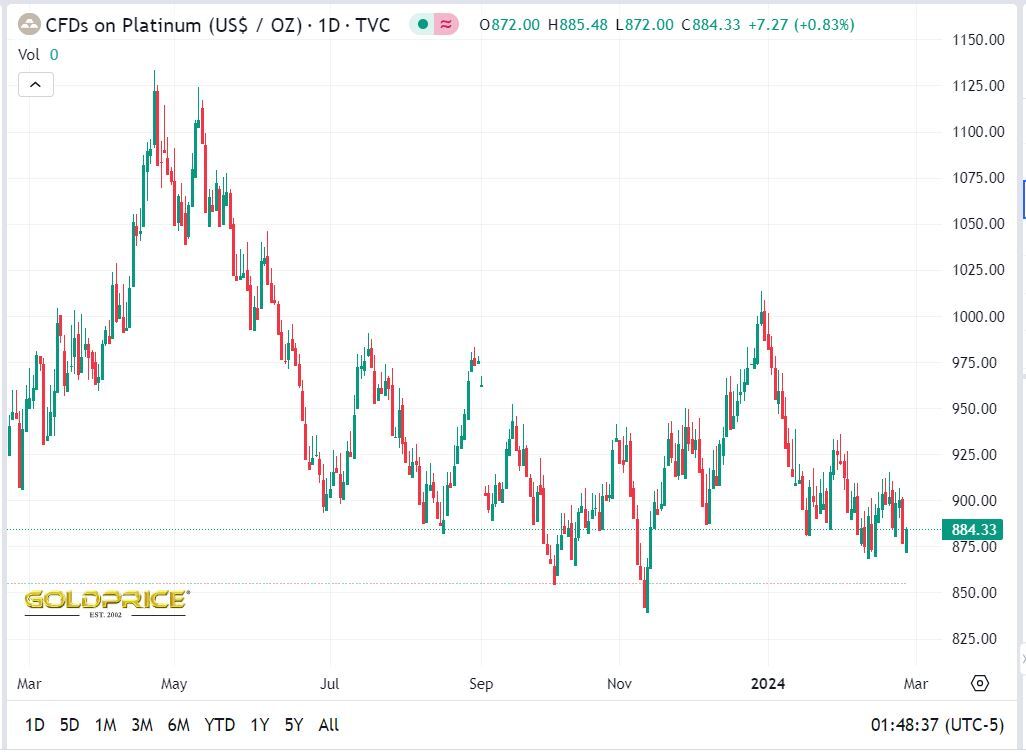Click the 1025.00 price axis label
Viewport: 1026px width, 756px height.
978,270
